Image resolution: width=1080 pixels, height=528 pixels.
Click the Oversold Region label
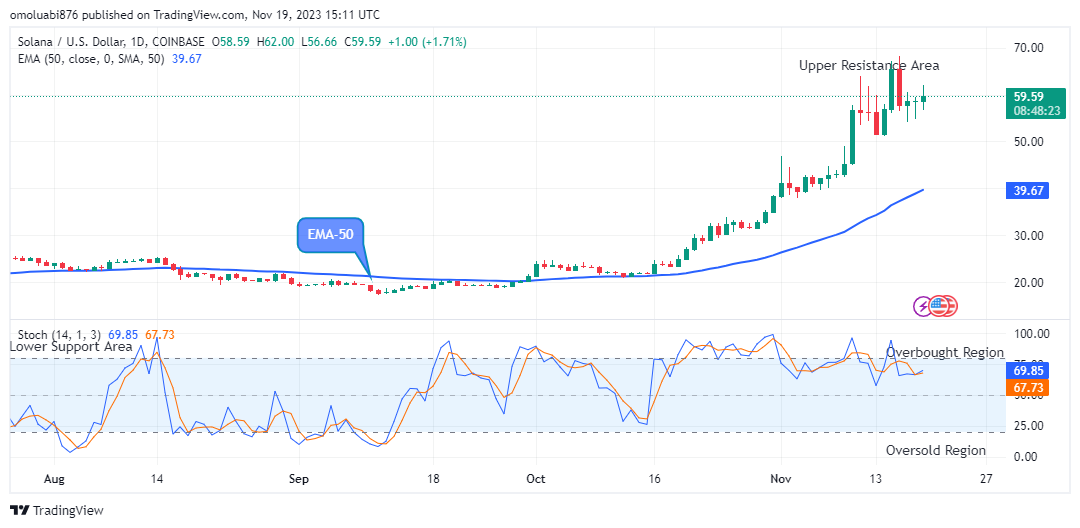tap(935, 451)
